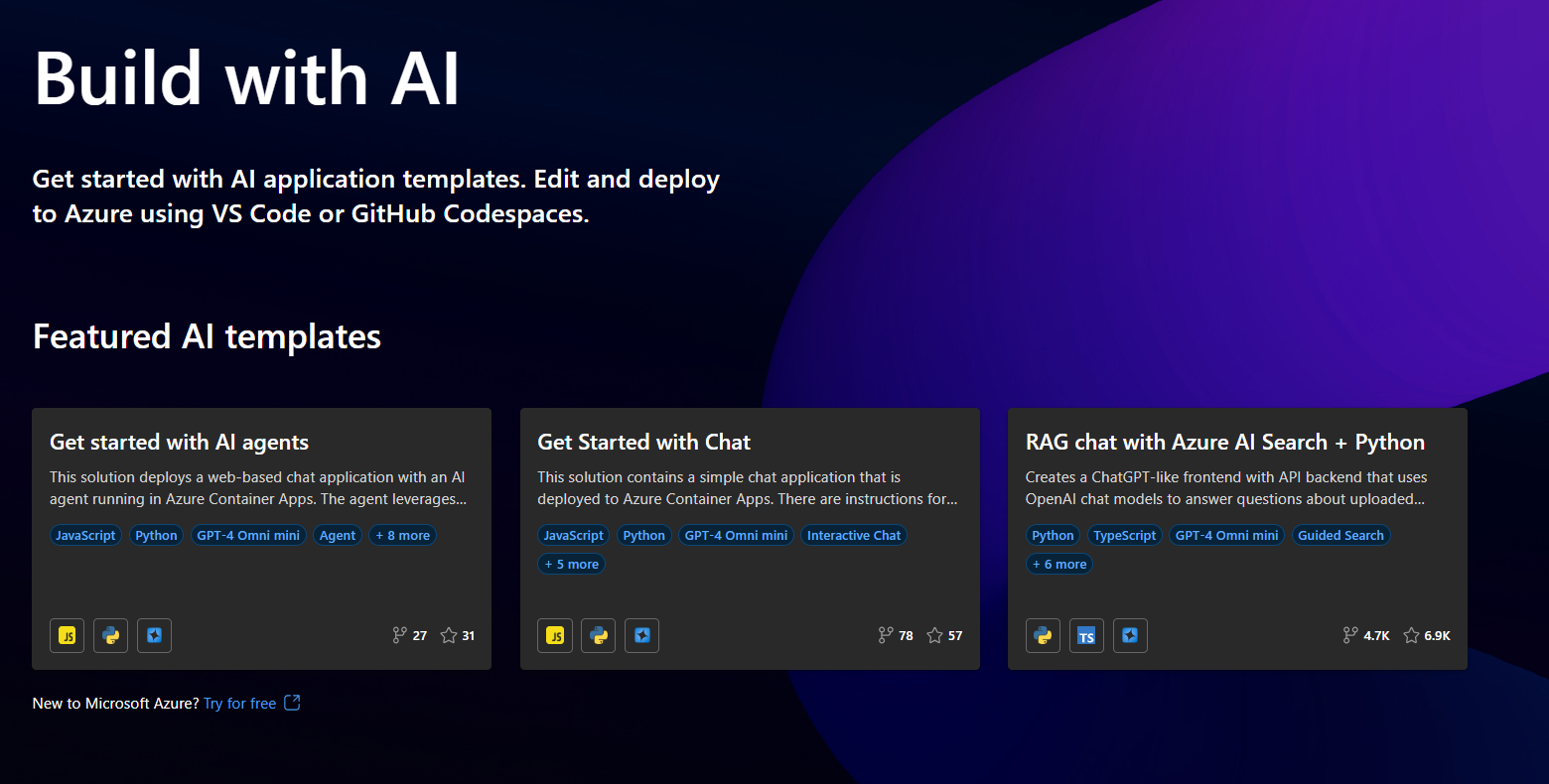Select the Python icon on the RAG chat card
Viewport: 1549px width, 784px height.
point(1043,635)
